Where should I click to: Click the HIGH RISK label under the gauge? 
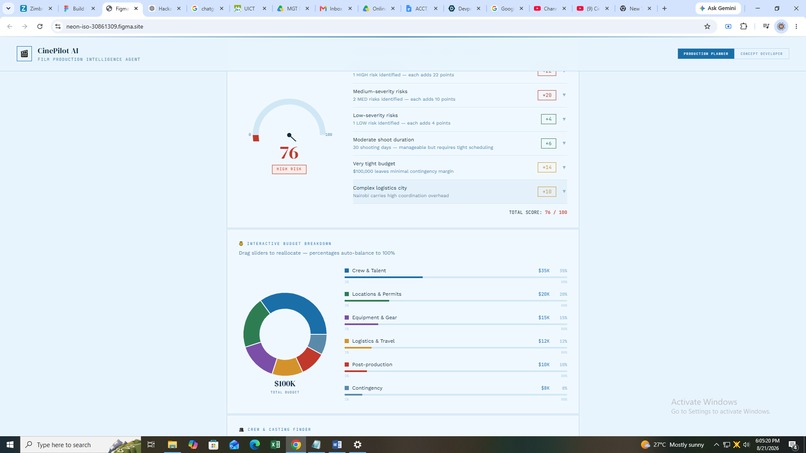[x=289, y=169]
